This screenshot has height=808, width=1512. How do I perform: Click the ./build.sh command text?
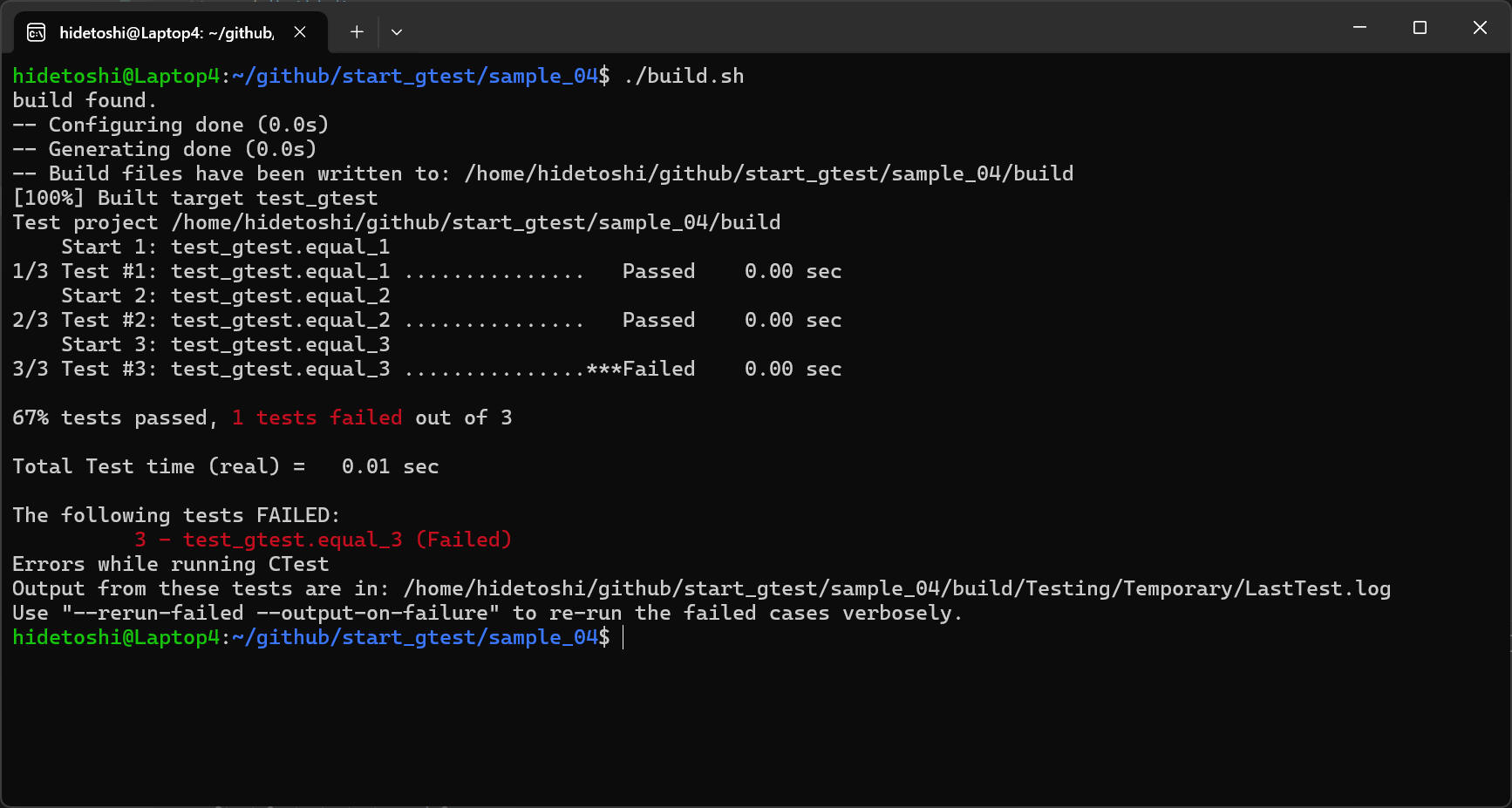click(x=684, y=76)
